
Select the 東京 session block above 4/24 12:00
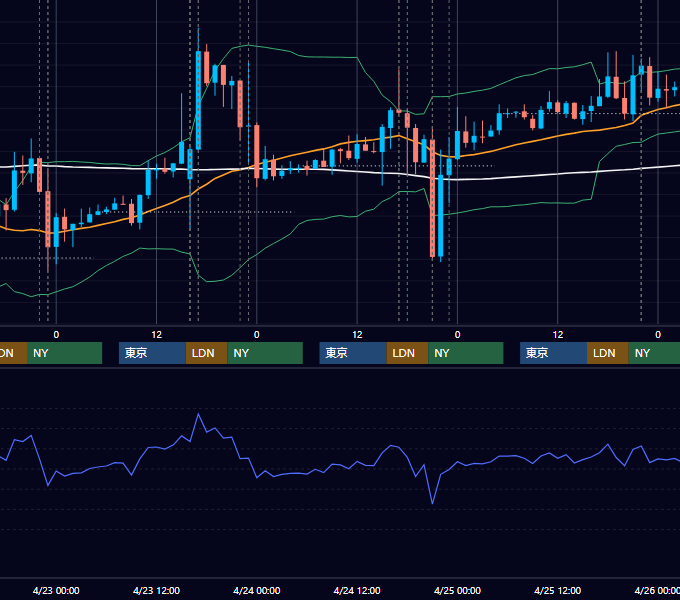(353, 353)
